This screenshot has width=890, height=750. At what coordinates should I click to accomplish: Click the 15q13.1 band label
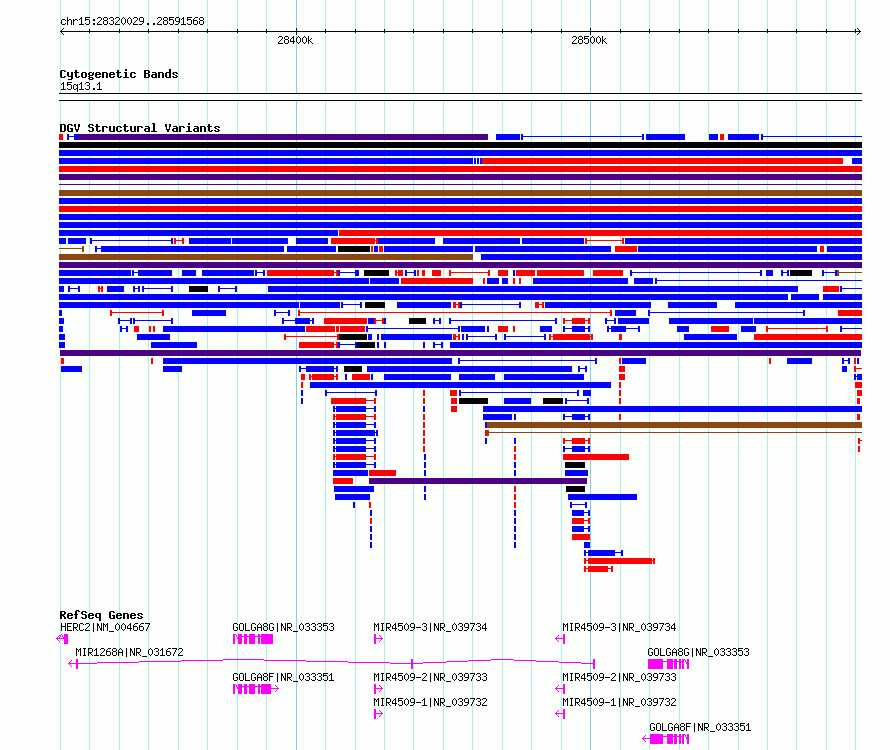point(81,86)
